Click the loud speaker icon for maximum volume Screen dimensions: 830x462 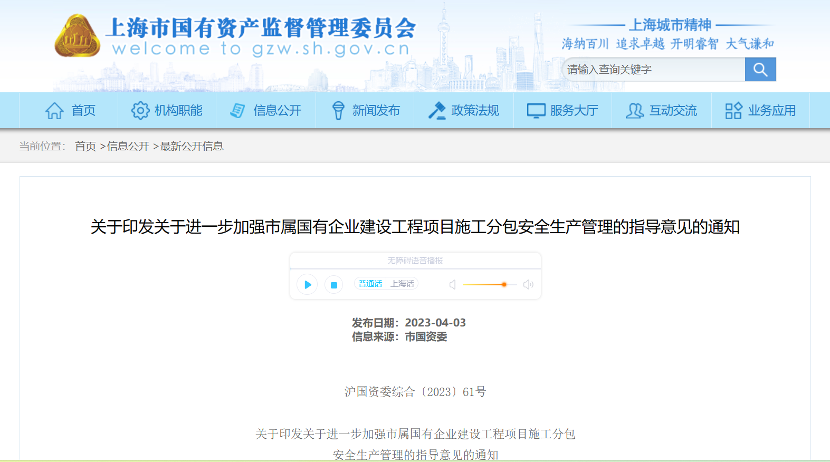(528, 285)
